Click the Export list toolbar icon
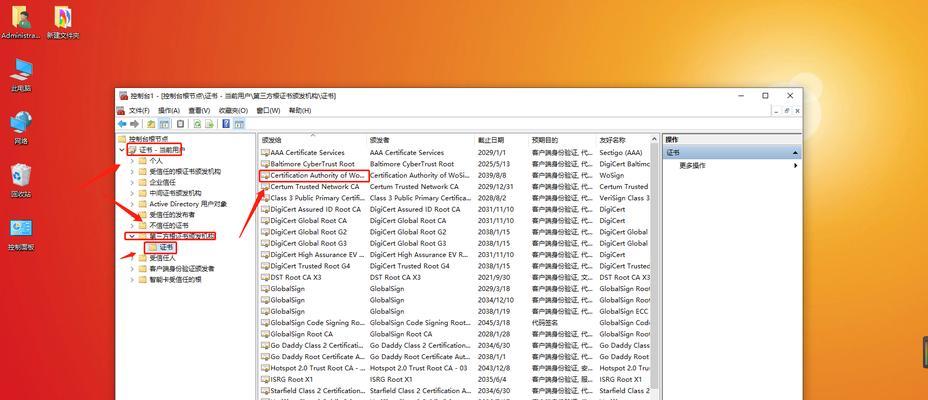This screenshot has width=928, height=400. [x=209, y=124]
